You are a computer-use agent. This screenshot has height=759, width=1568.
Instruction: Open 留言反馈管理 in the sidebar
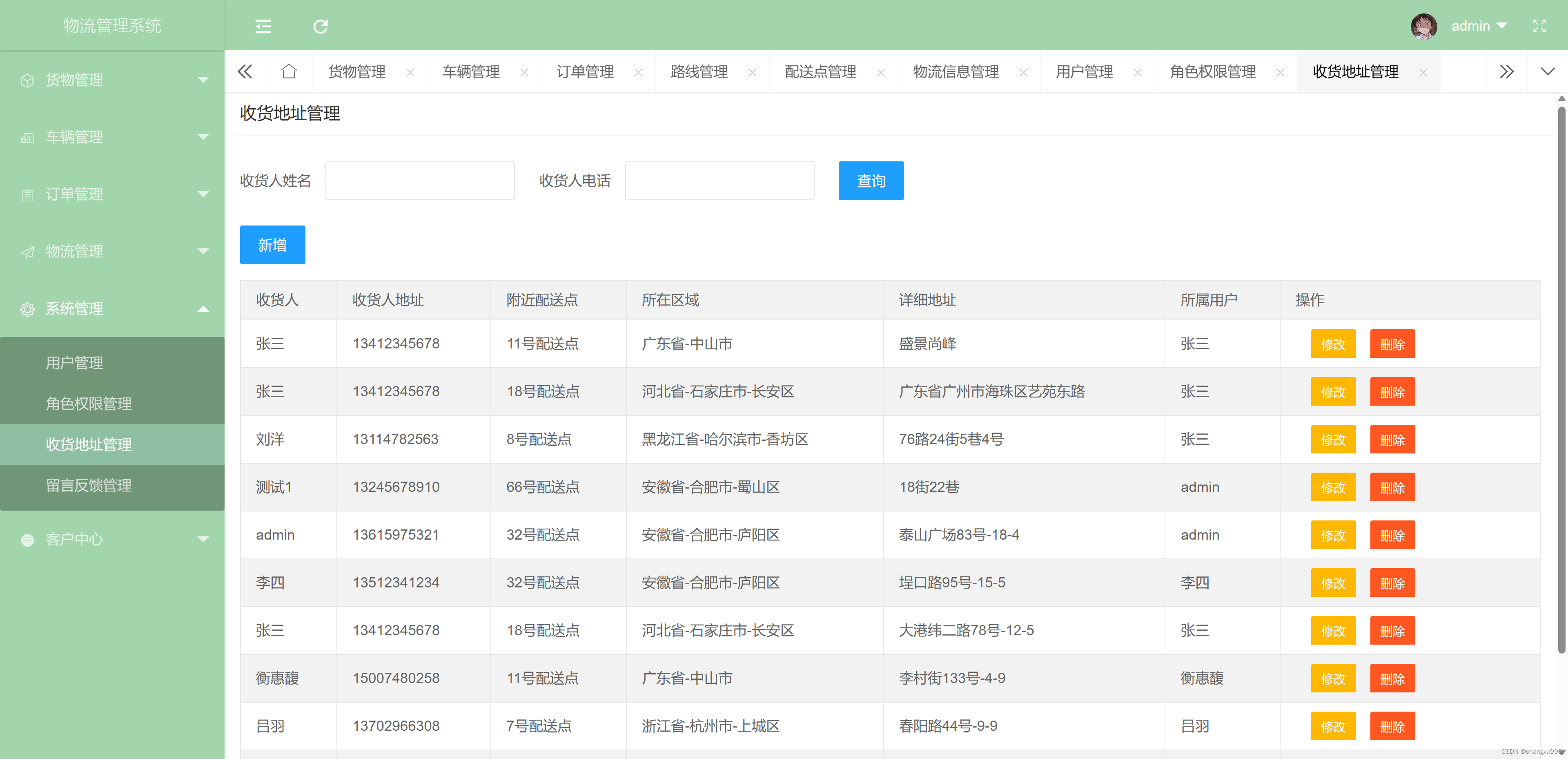(x=89, y=485)
